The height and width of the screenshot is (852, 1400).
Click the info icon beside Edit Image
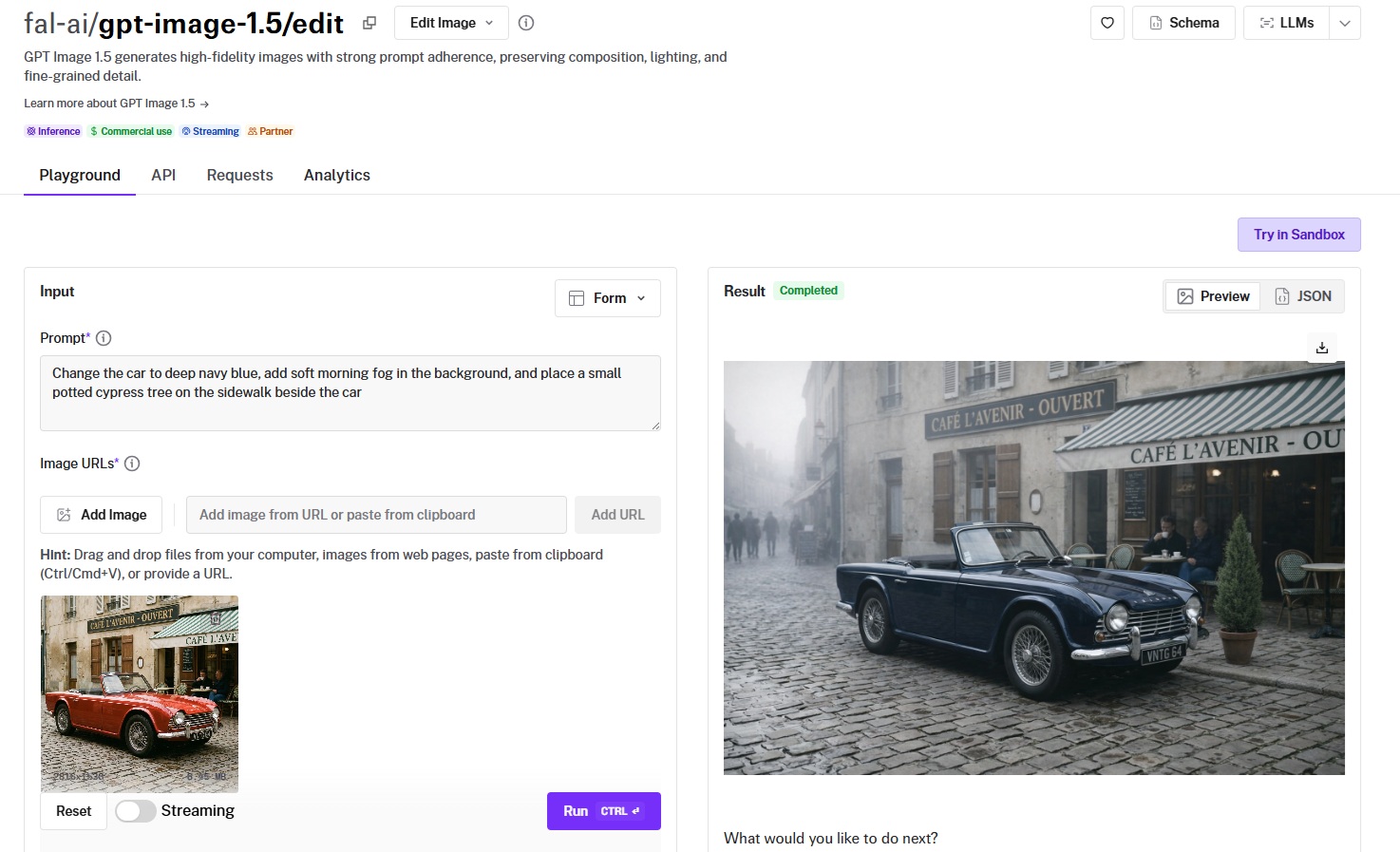[x=526, y=23]
